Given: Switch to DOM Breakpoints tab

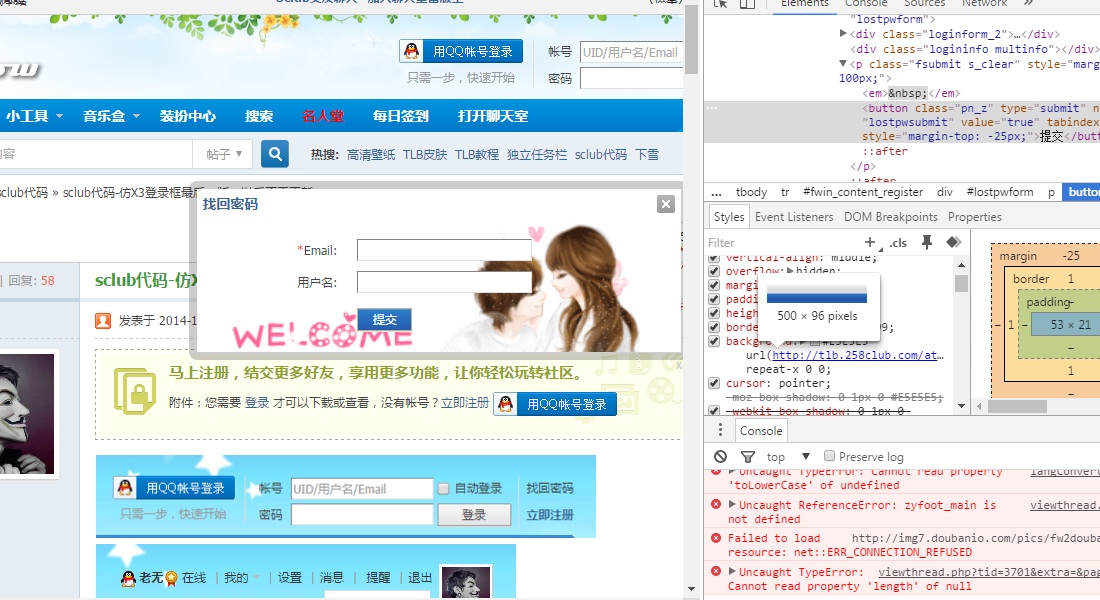Looking at the screenshot, I should [x=890, y=217].
